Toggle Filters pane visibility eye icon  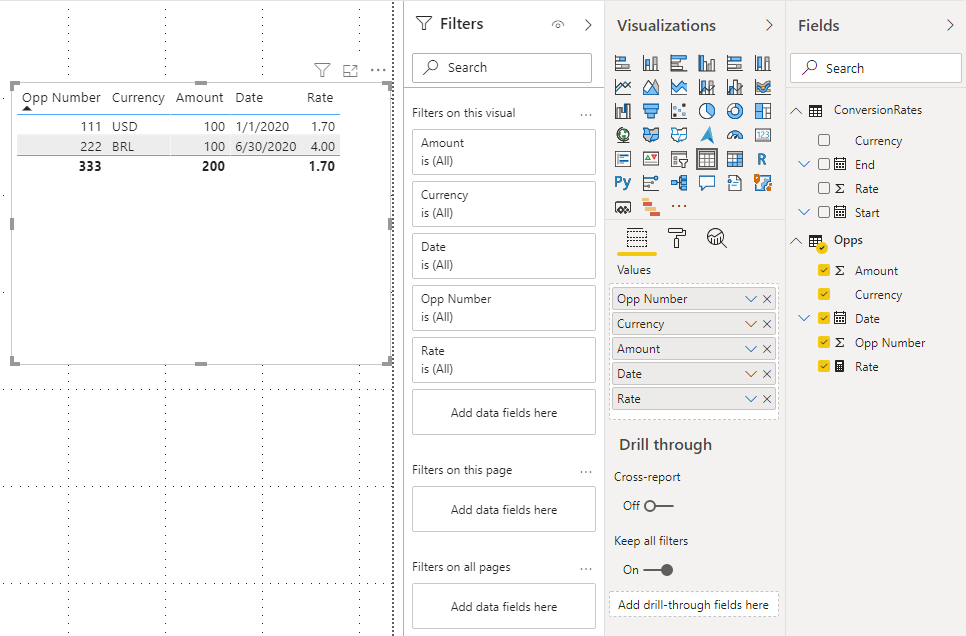pos(558,25)
